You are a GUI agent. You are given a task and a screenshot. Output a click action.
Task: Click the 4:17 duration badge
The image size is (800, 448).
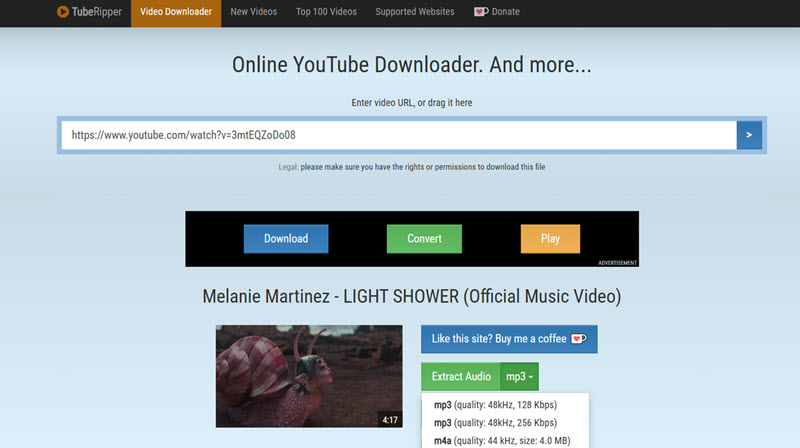tap(390, 420)
